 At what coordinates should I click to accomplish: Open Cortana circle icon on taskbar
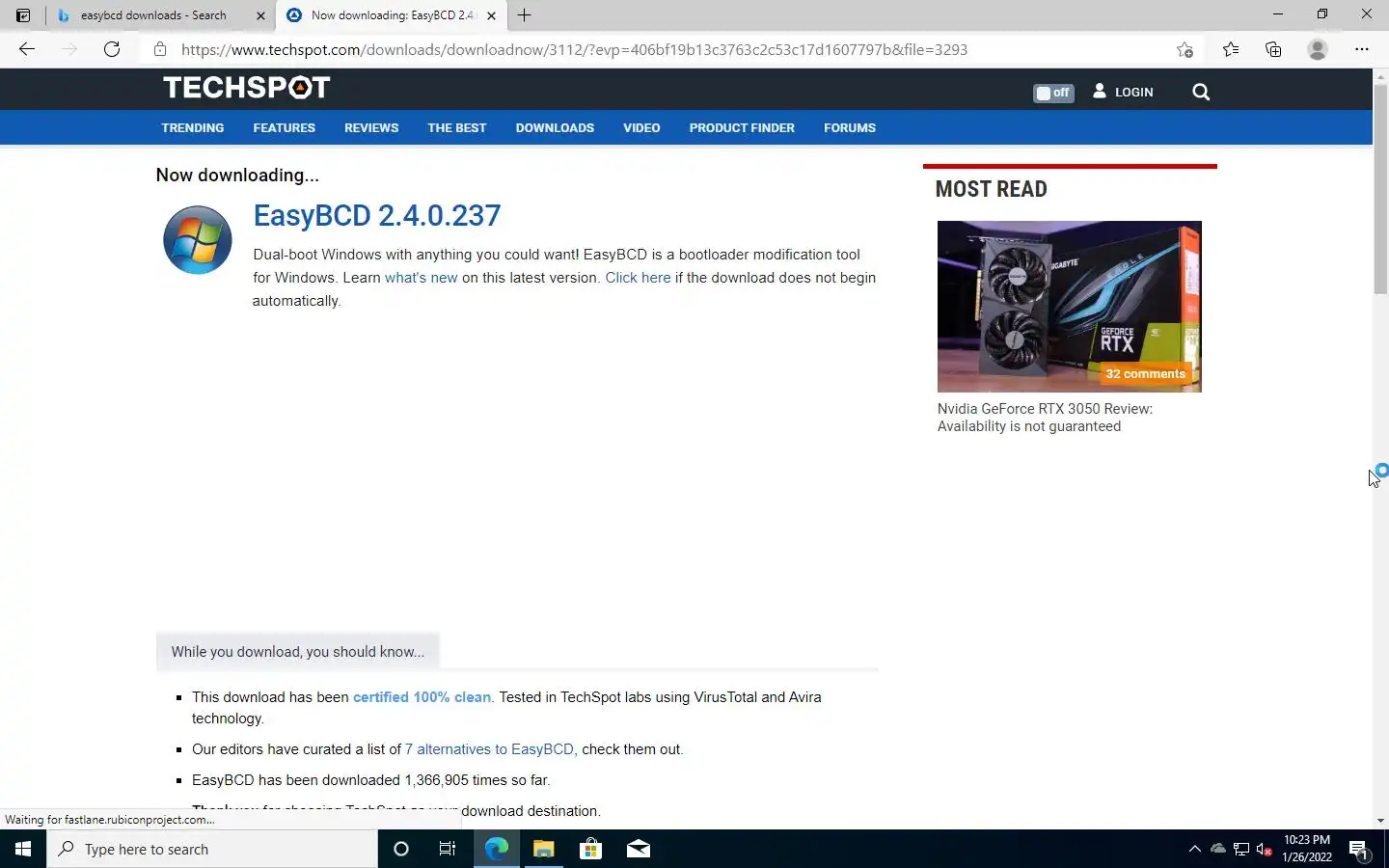[x=401, y=849]
